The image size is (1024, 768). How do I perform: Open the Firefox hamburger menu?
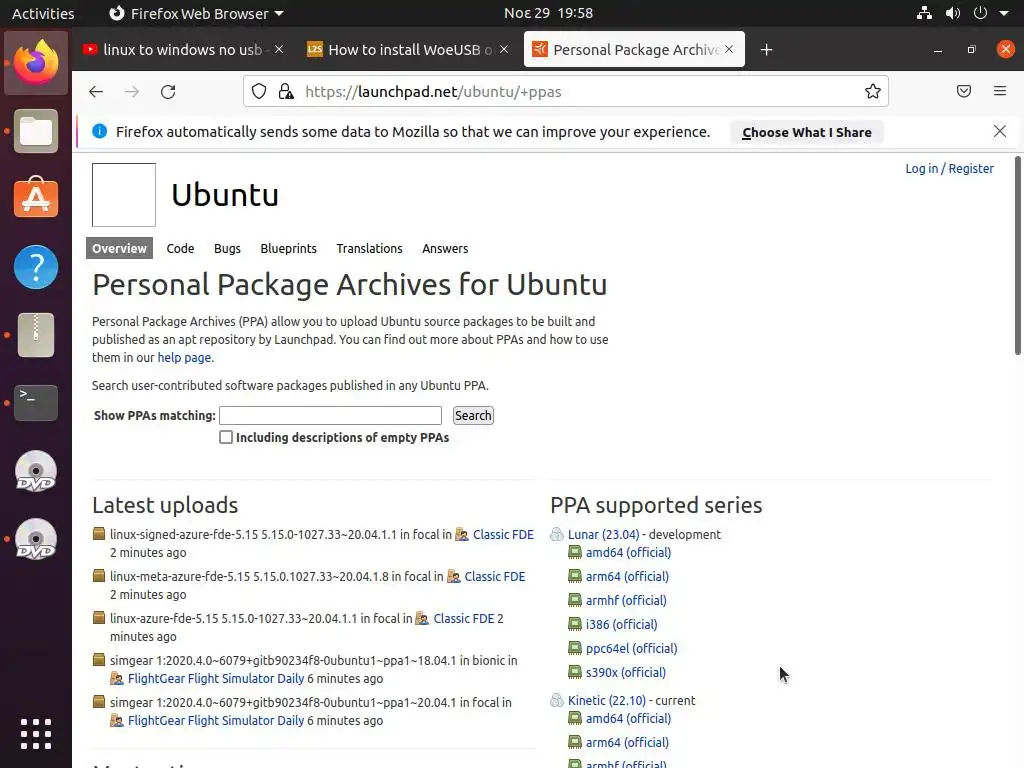pyautogui.click(x=999, y=92)
